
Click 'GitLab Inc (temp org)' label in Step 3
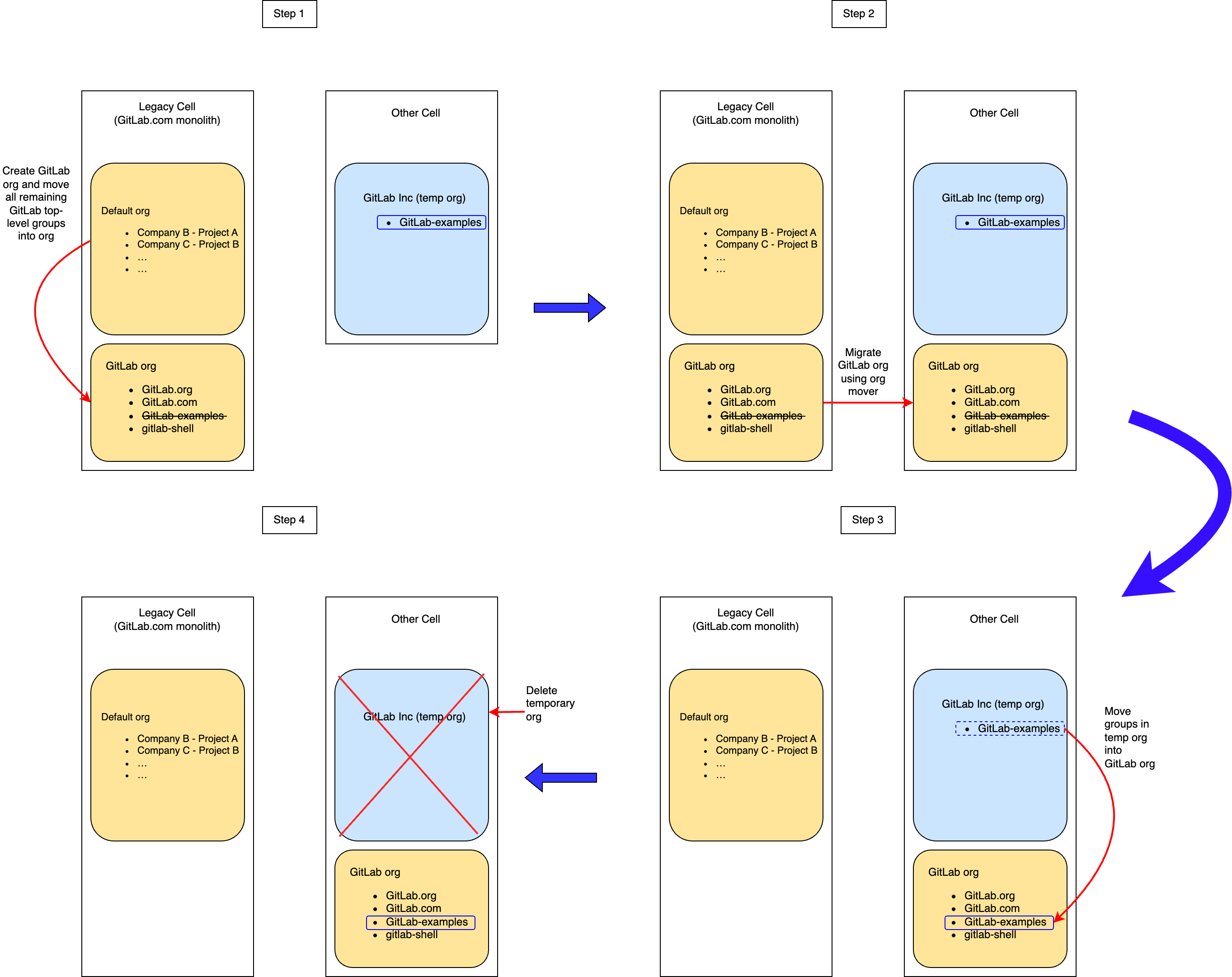(992, 704)
